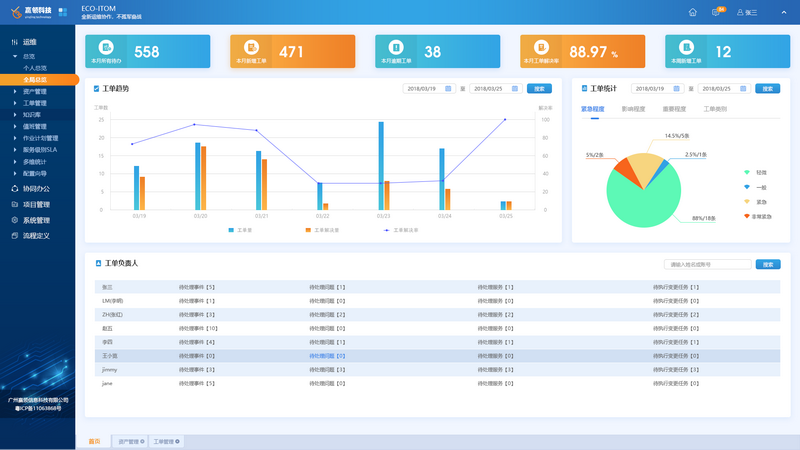The image size is (800, 450).
Task: Click the green 轻微 pie slice
Action: (x=642, y=202)
